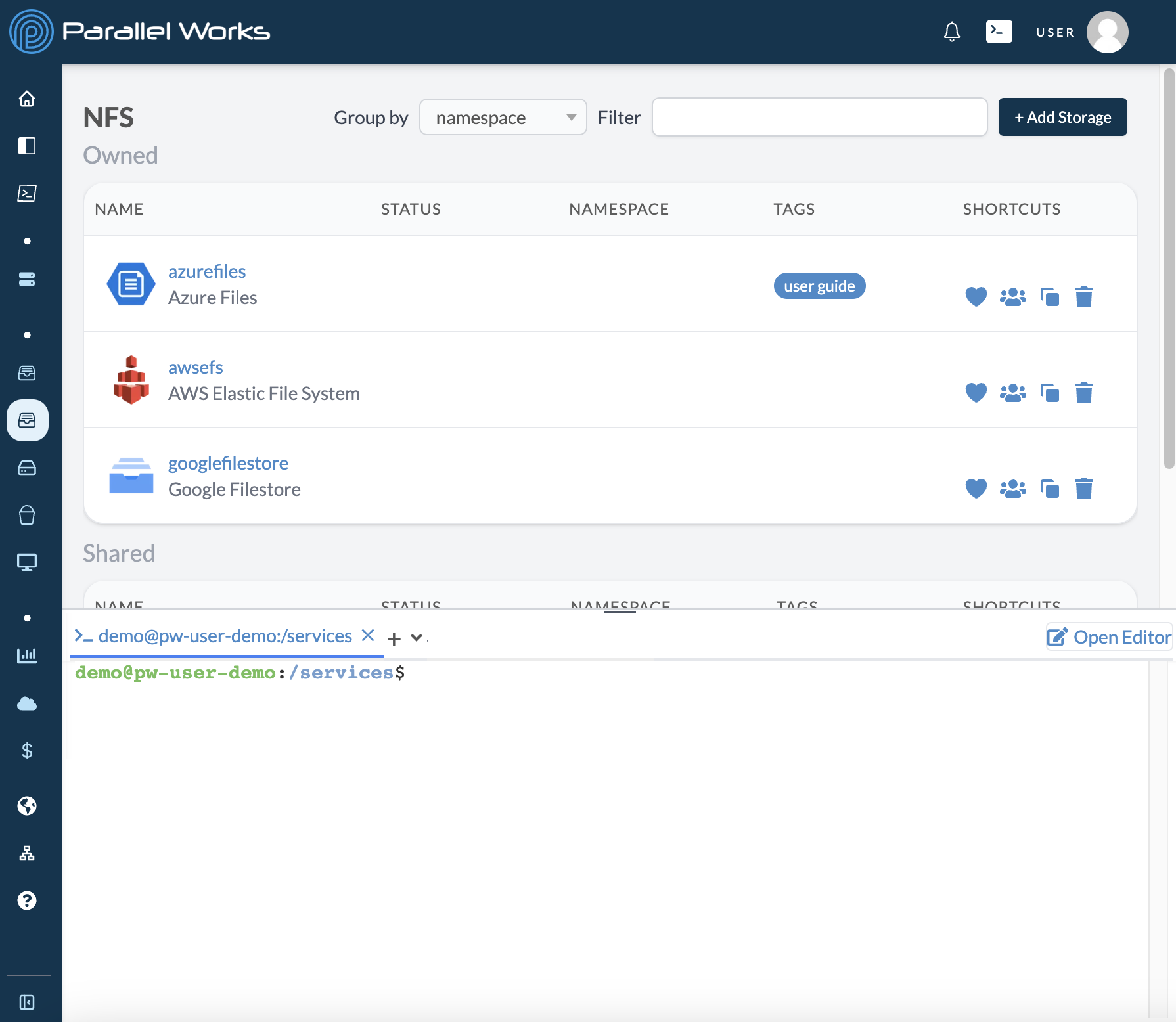
Task: Click the USER label in the header
Action: [x=1055, y=32]
